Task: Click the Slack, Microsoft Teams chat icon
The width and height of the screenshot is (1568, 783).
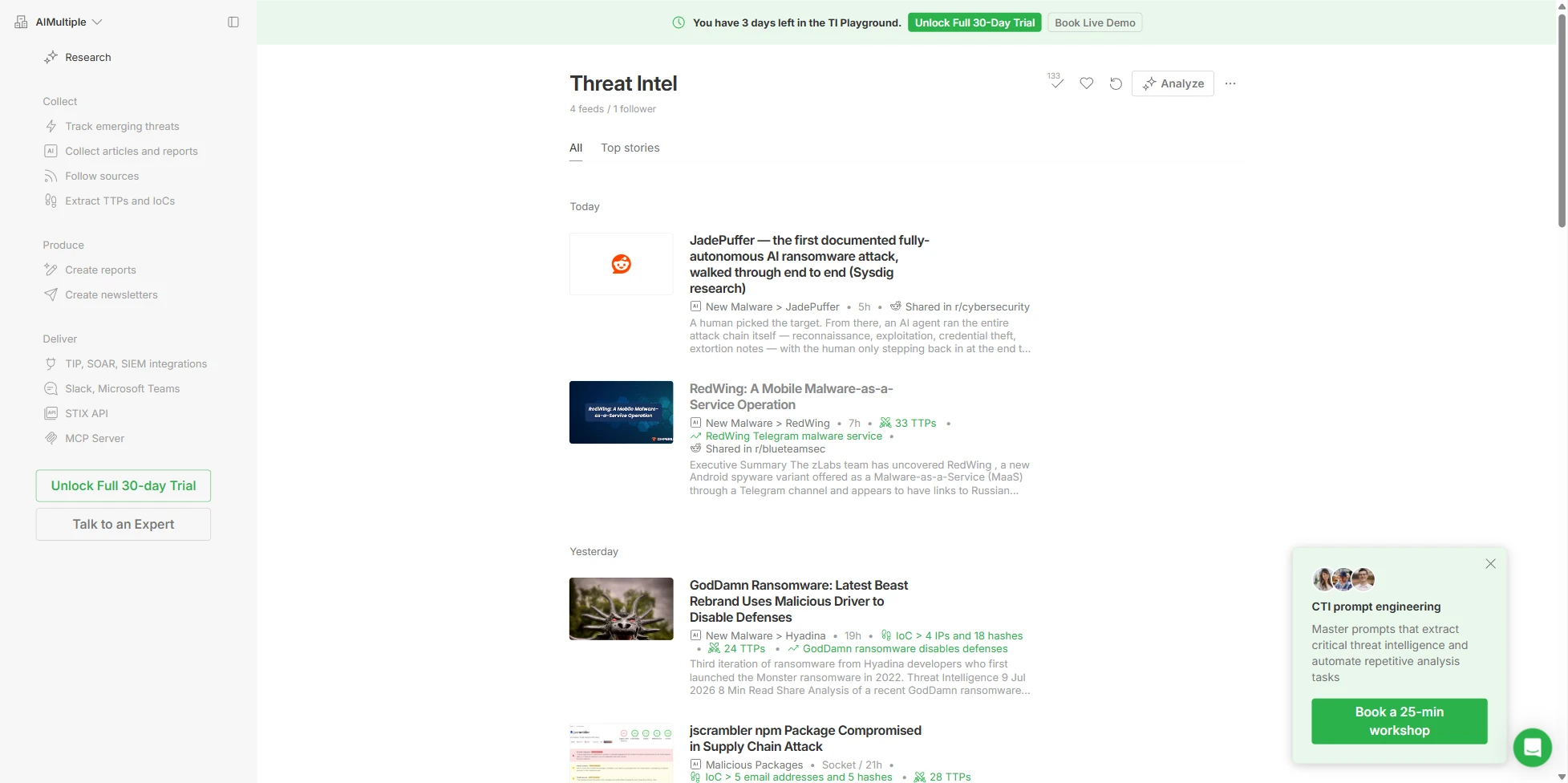Action: point(51,388)
